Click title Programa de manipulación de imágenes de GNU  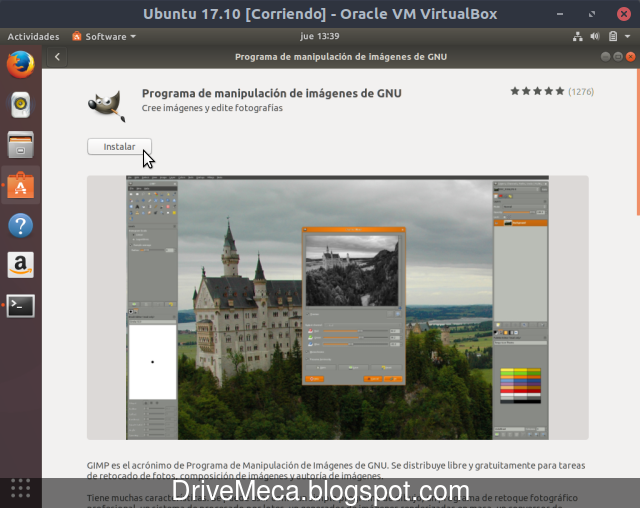[x=271, y=93]
